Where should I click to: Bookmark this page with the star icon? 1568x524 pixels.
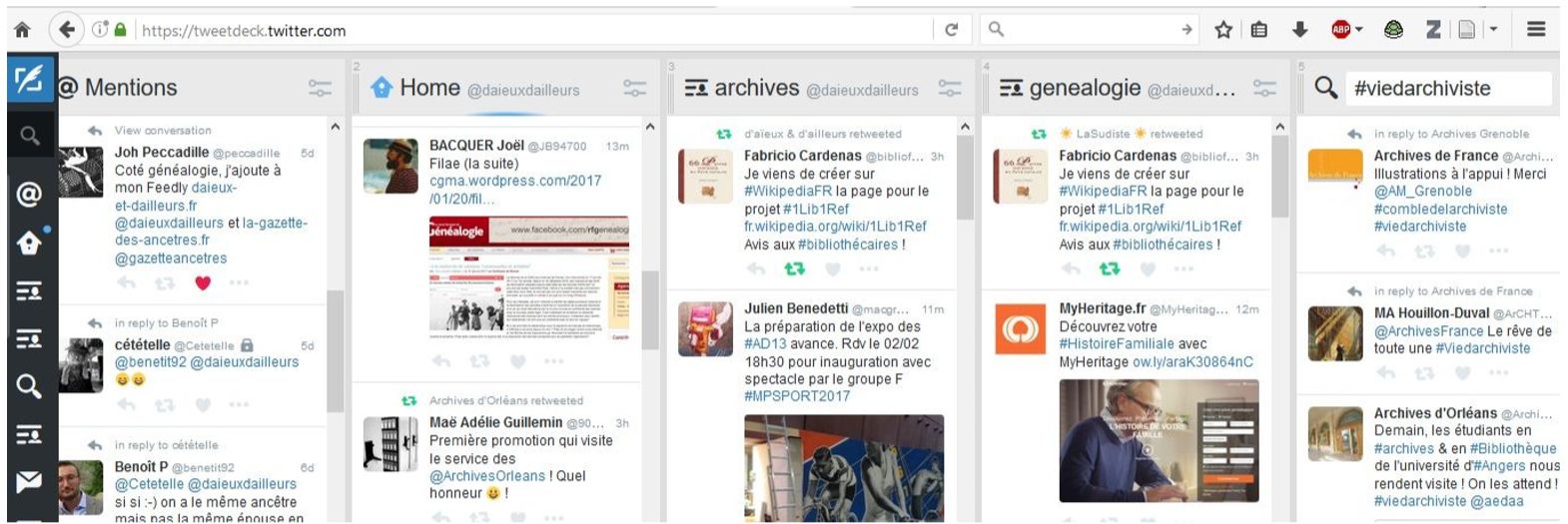point(1222,30)
